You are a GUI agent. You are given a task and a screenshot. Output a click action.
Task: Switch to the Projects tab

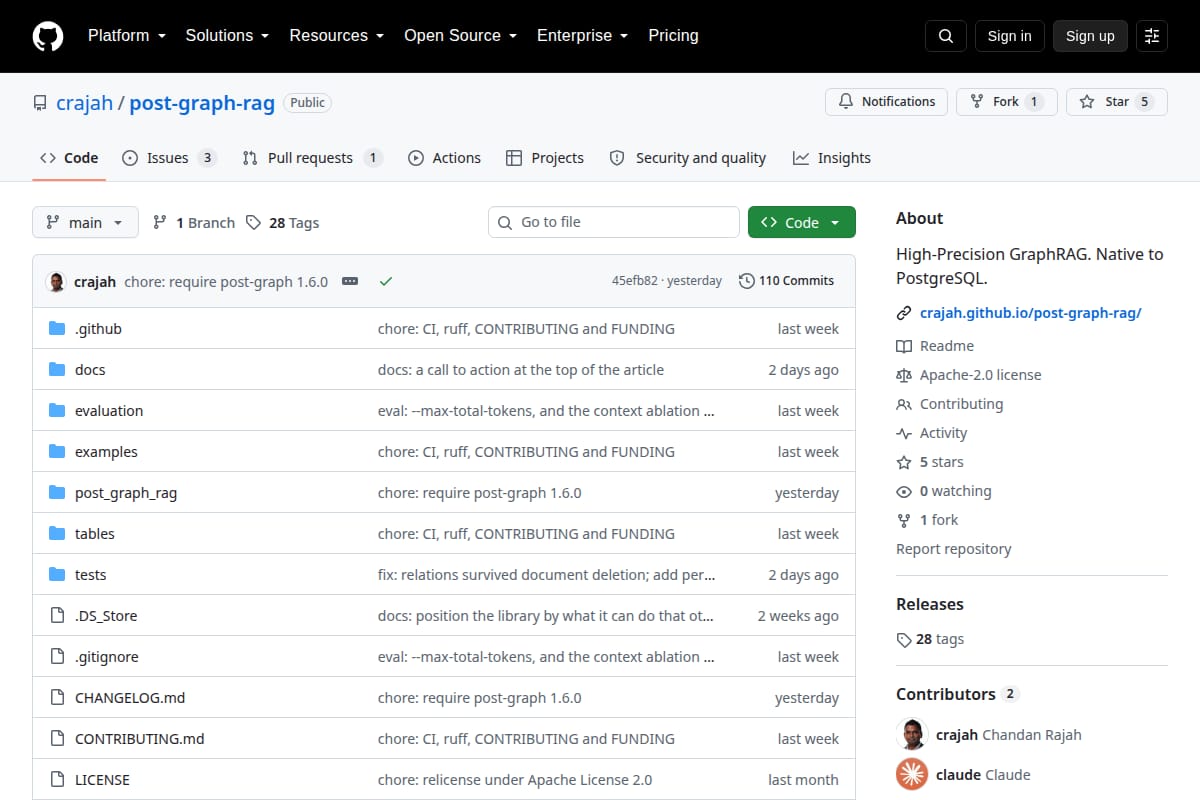click(545, 158)
